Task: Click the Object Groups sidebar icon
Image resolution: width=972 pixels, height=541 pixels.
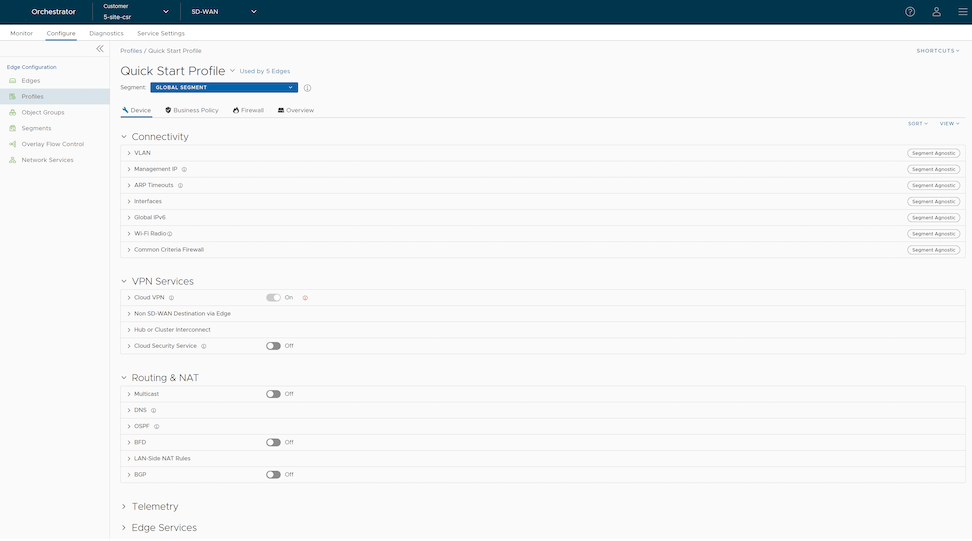Action: (x=13, y=112)
